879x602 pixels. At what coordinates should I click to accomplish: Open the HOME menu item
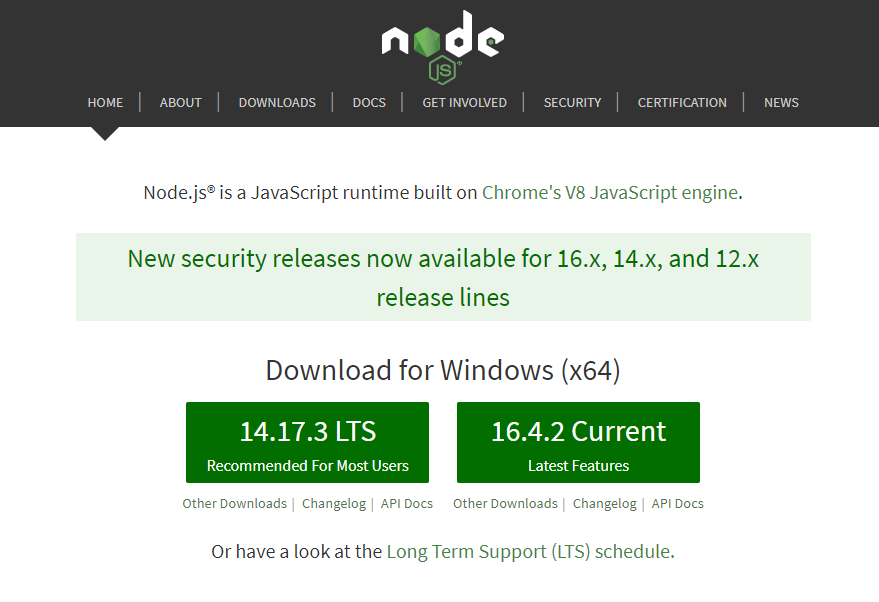(105, 102)
